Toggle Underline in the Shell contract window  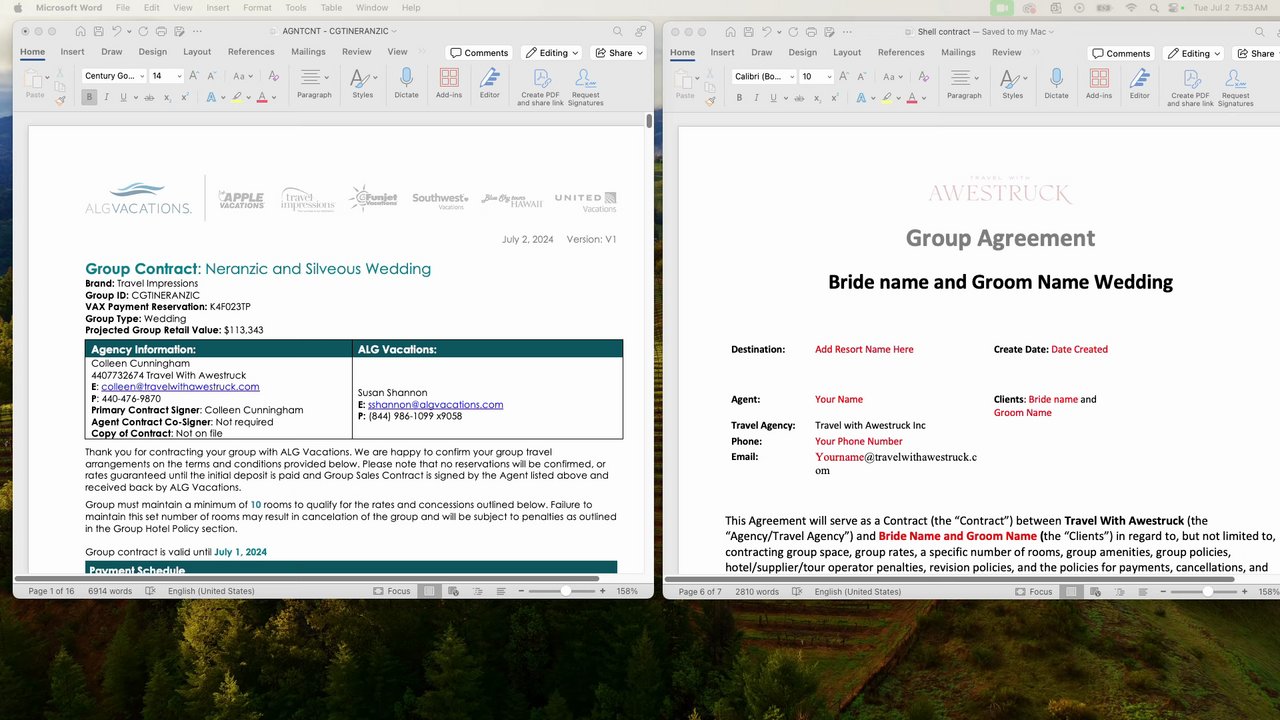pyautogui.click(x=773, y=98)
